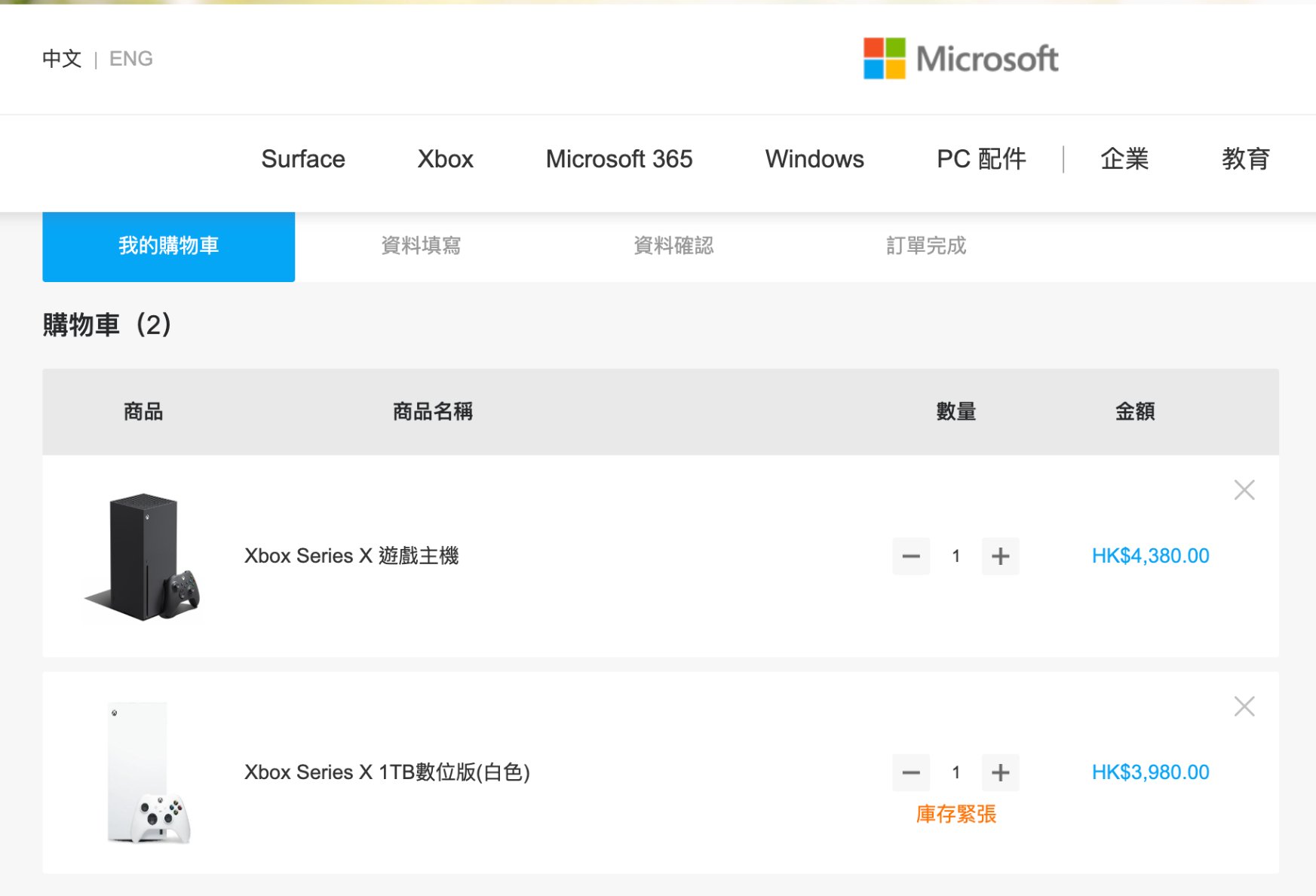This screenshot has width=1316, height=896.
Task: Click the HK$3,980.00 price
Action: pos(1150,773)
